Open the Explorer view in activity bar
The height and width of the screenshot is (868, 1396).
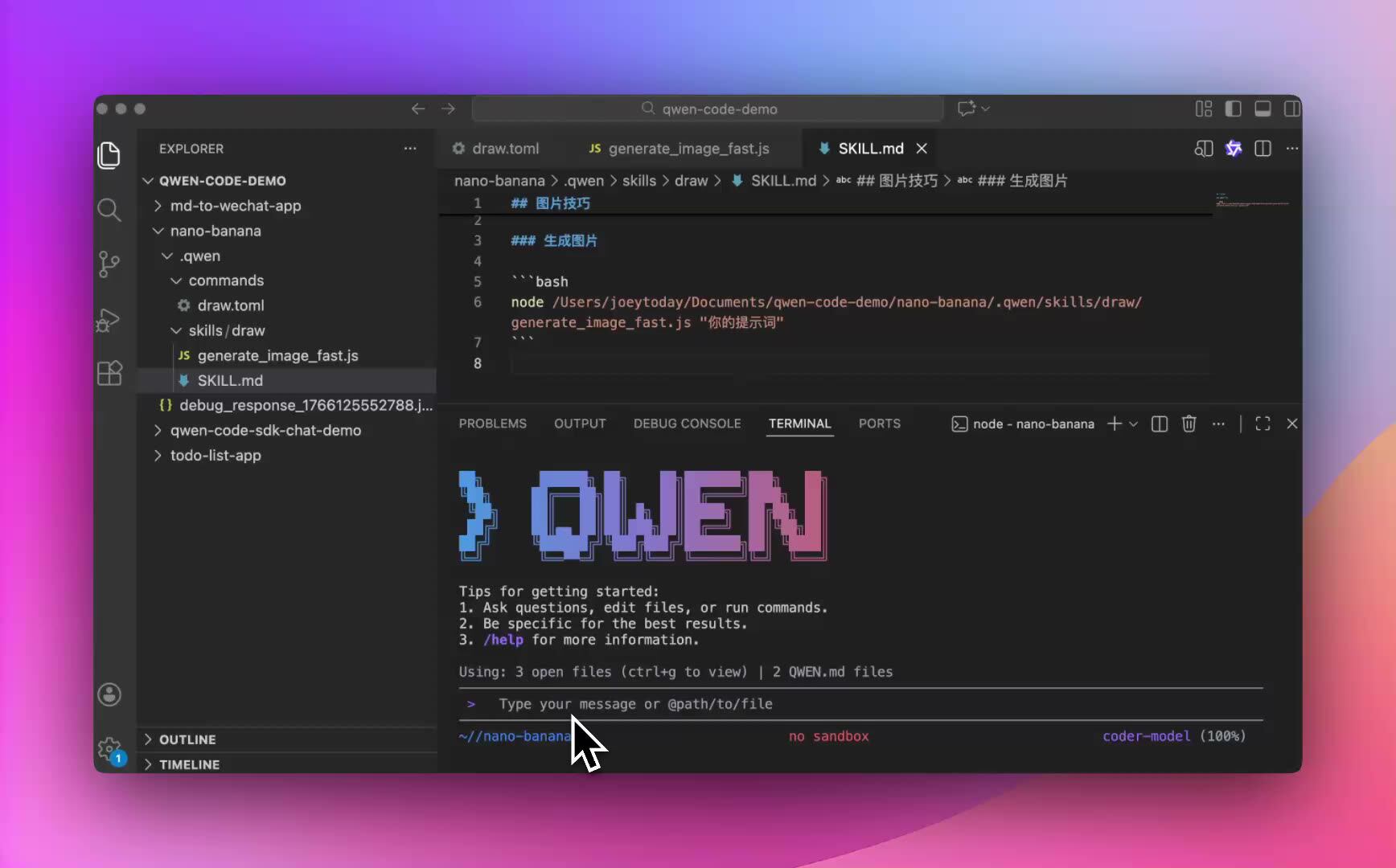(109, 155)
